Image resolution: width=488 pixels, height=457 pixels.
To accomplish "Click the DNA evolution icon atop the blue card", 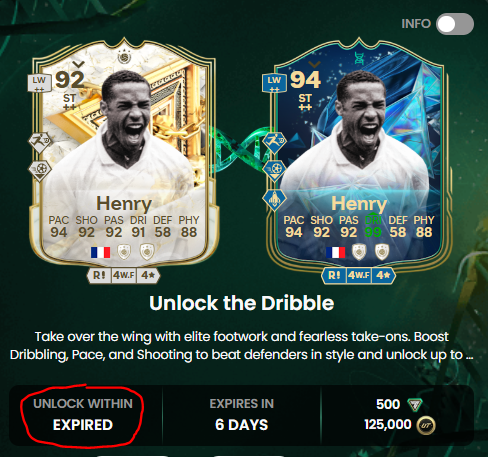I will point(359,58).
